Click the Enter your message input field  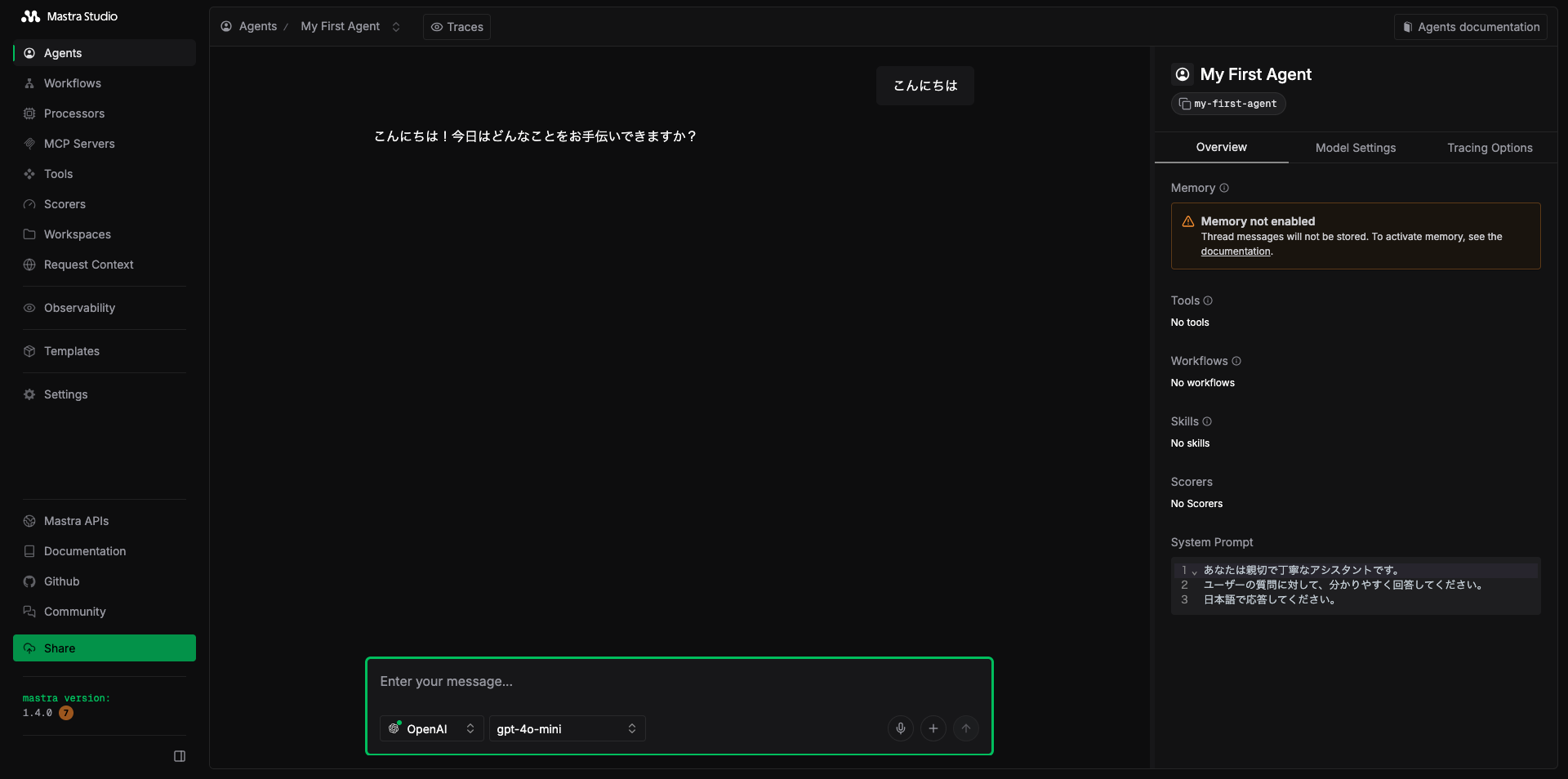click(x=678, y=682)
